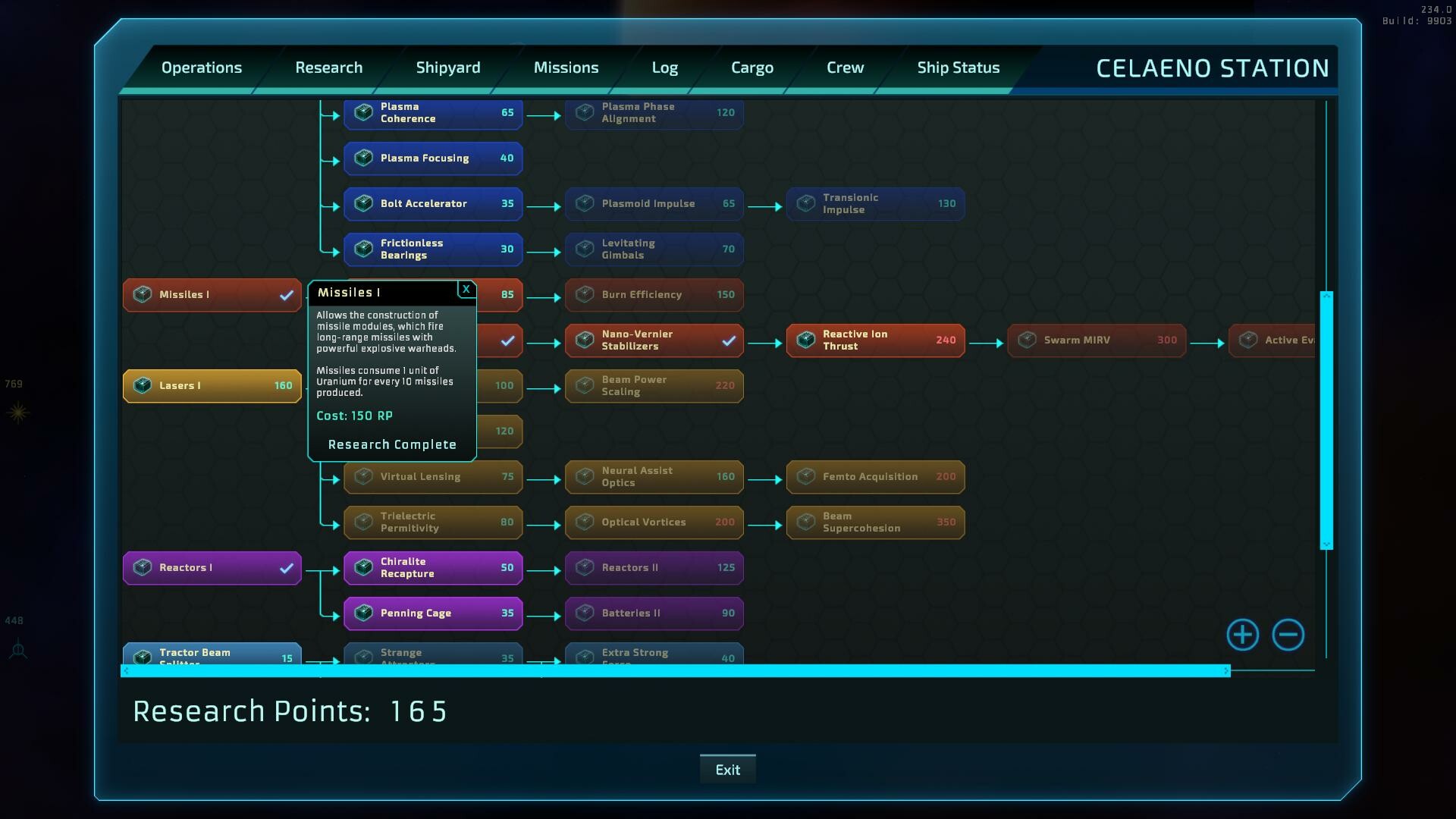Toggle the Nano-Vernier Stabilizers checkbox
Viewport: 1456px width, 819px height.
(x=728, y=339)
